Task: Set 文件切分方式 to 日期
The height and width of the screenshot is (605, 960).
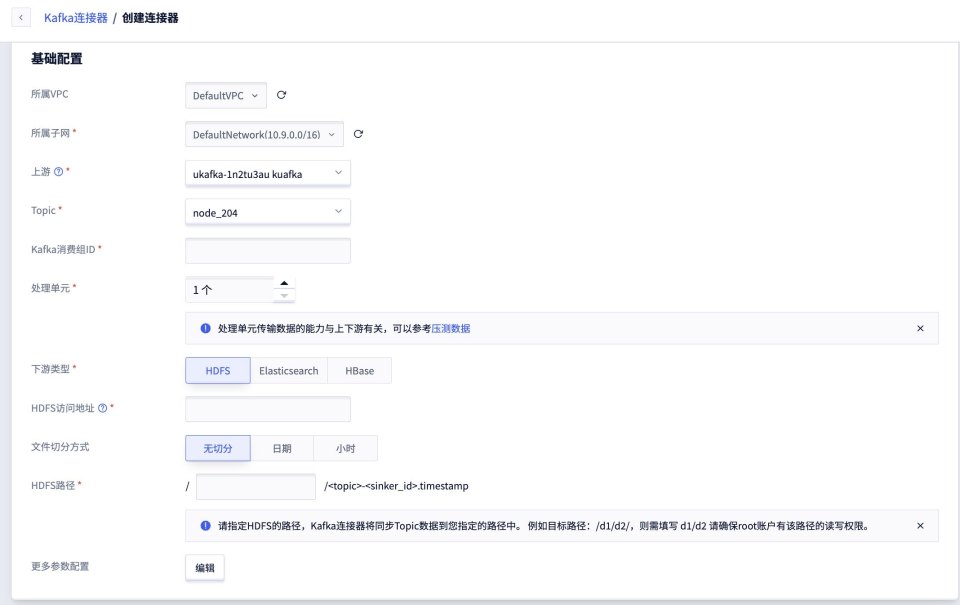Action: pyautogui.click(x=282, y=448)
